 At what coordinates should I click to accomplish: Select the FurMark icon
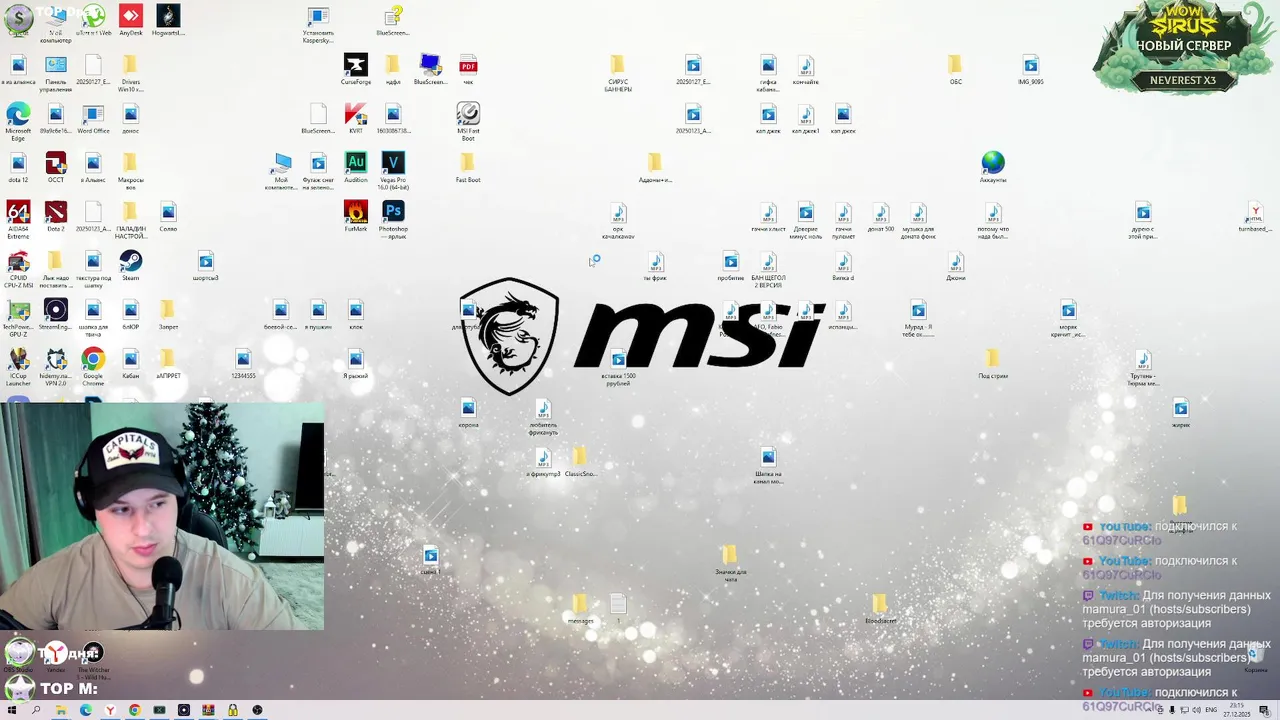click(x=355, y=216)
